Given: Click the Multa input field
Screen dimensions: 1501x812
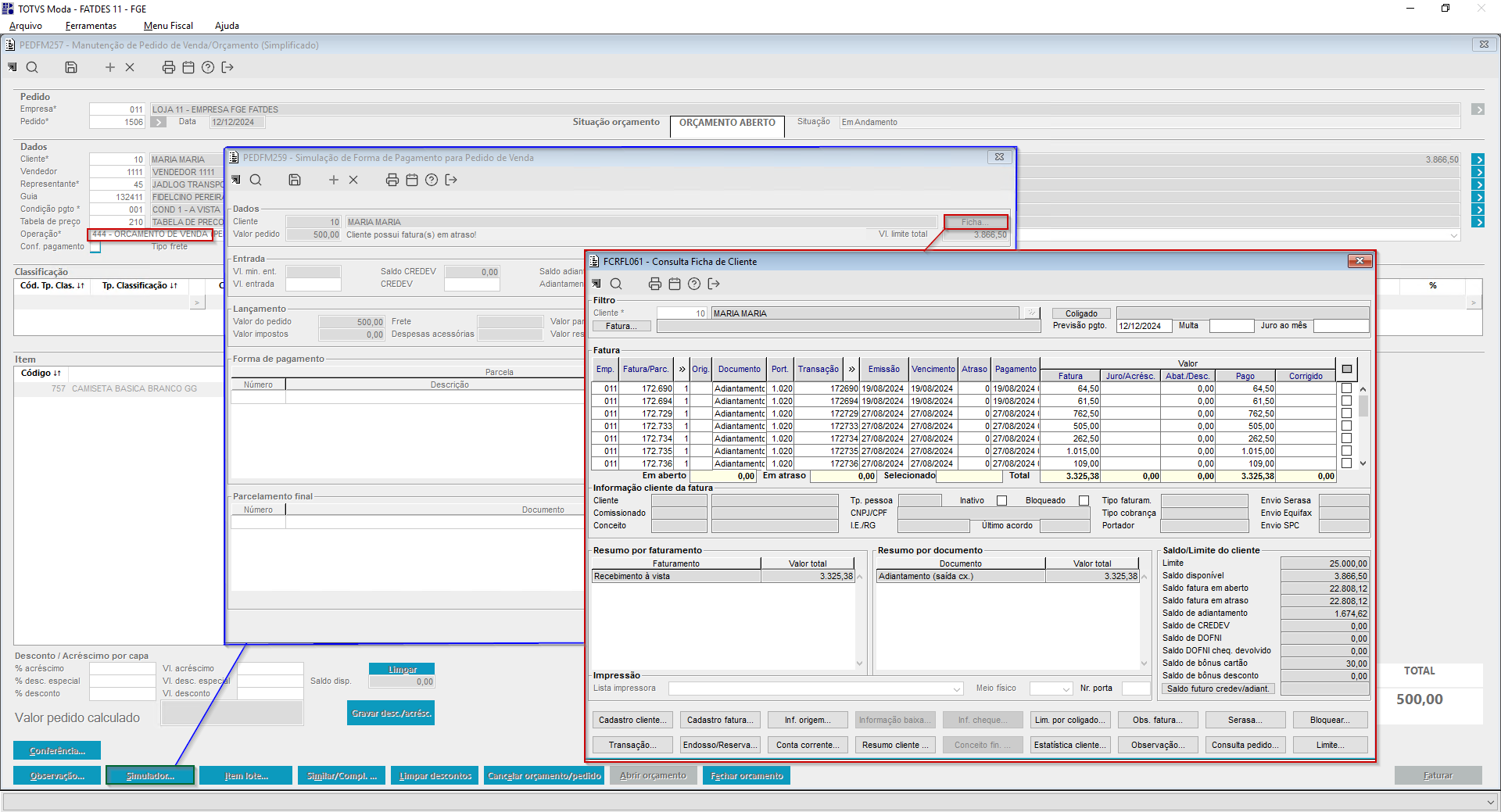Looking at the screenshot, I should [1232, 326].
